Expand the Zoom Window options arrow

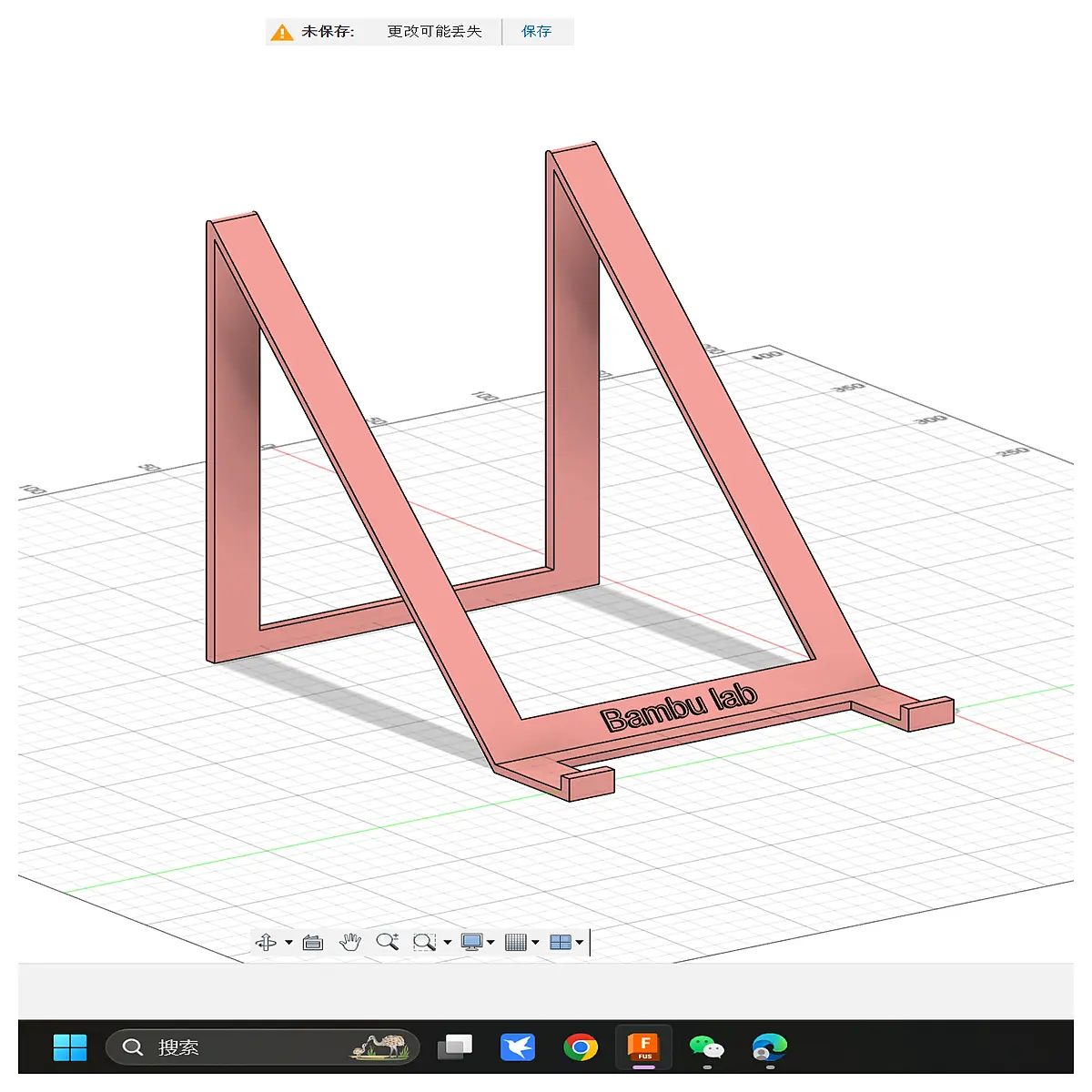(447, 942)
